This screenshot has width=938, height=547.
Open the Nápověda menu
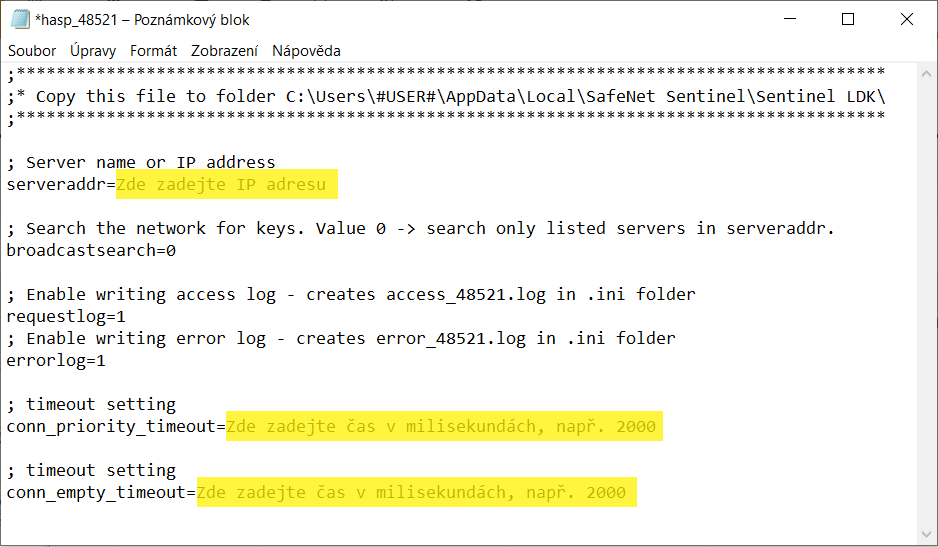(x=306, y=51)
